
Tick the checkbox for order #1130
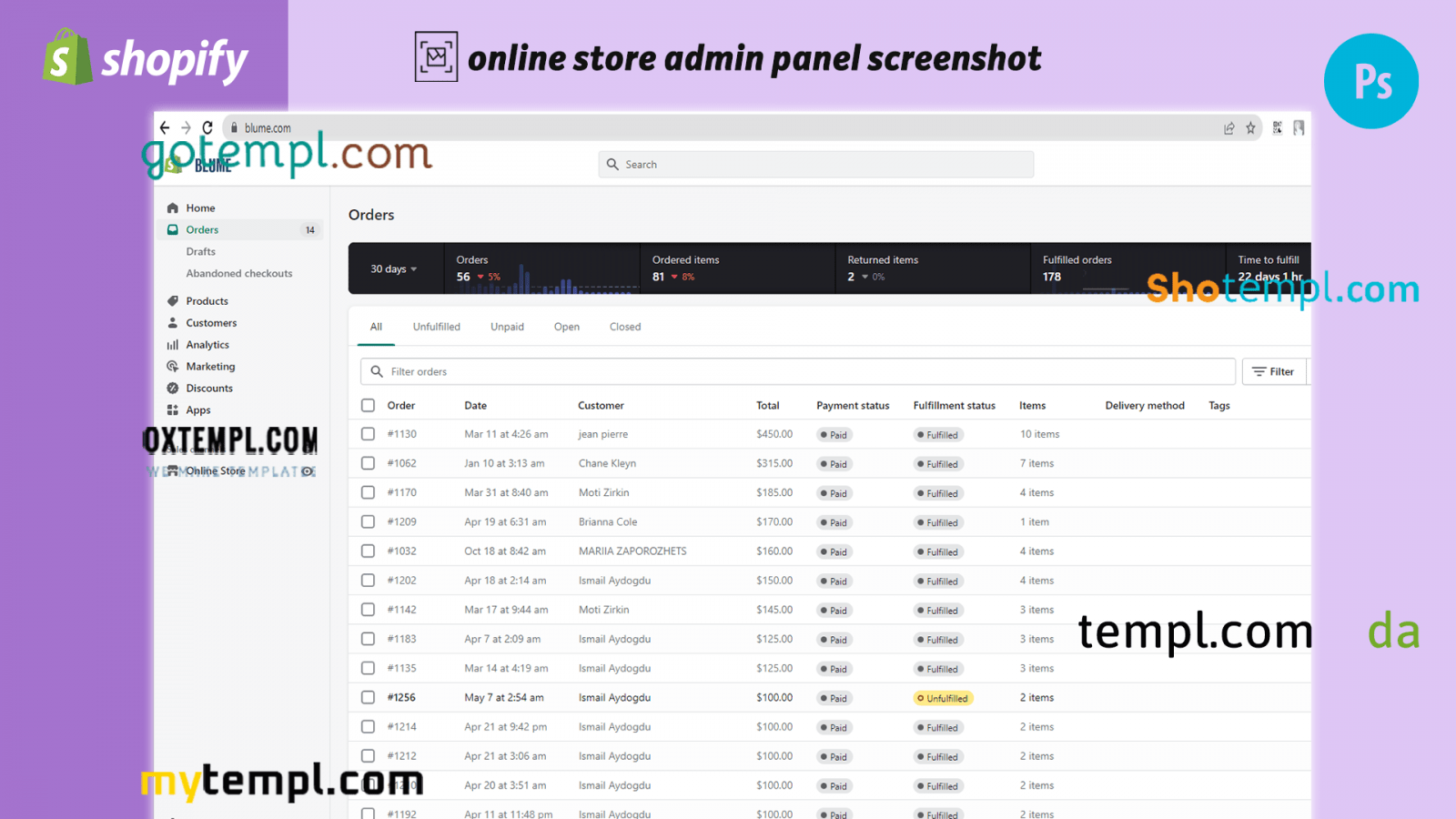click(x=368, y=434)
